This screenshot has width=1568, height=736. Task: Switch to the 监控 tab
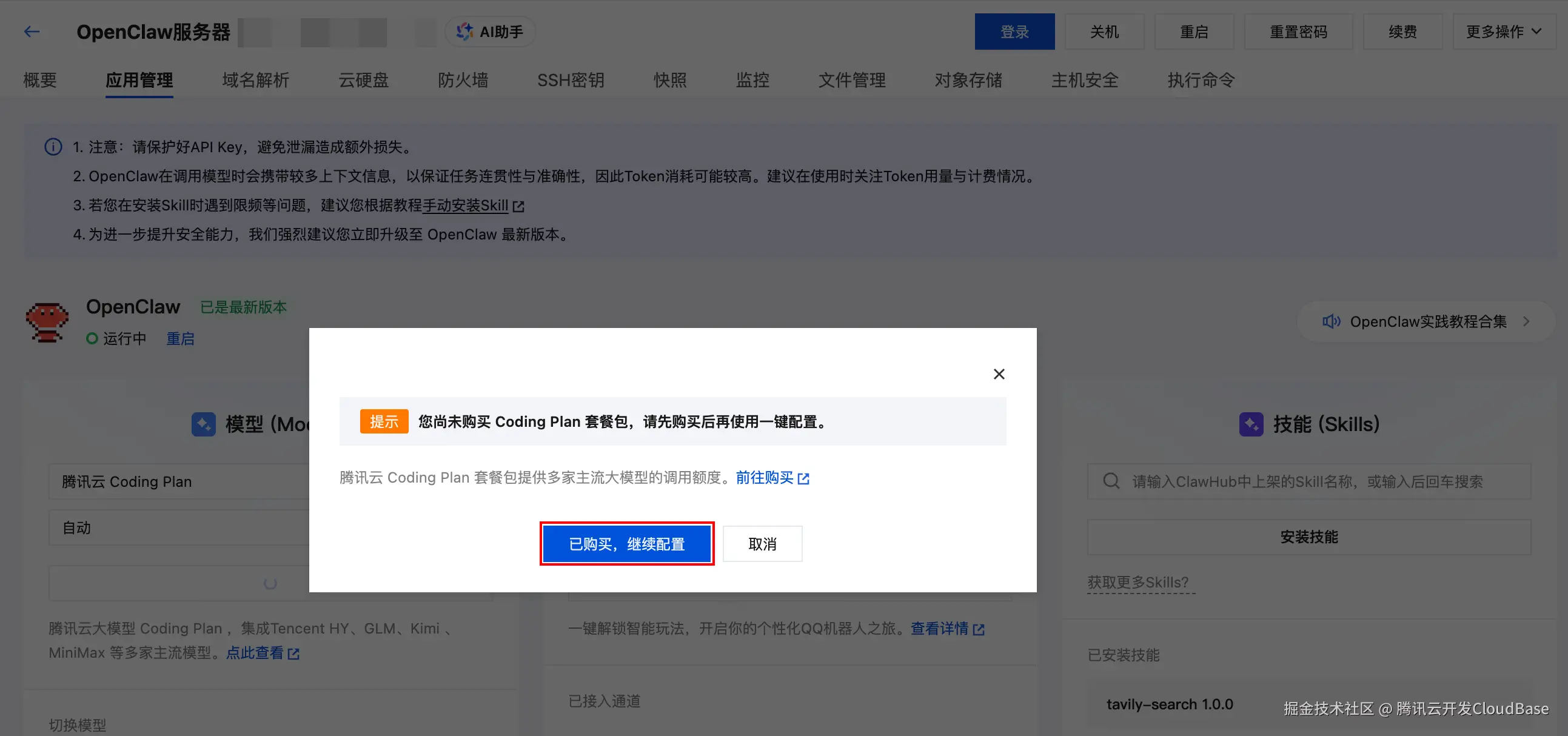tap(752, 80)
